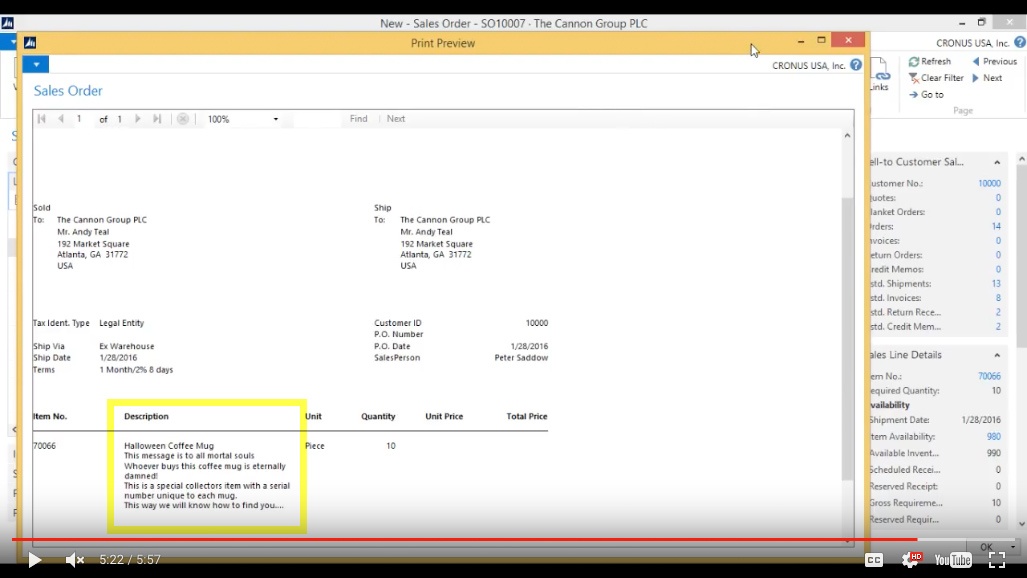Click item number 70066 in the report
Viewport: 1027px width, 578px height.
(x=45, y=446)
